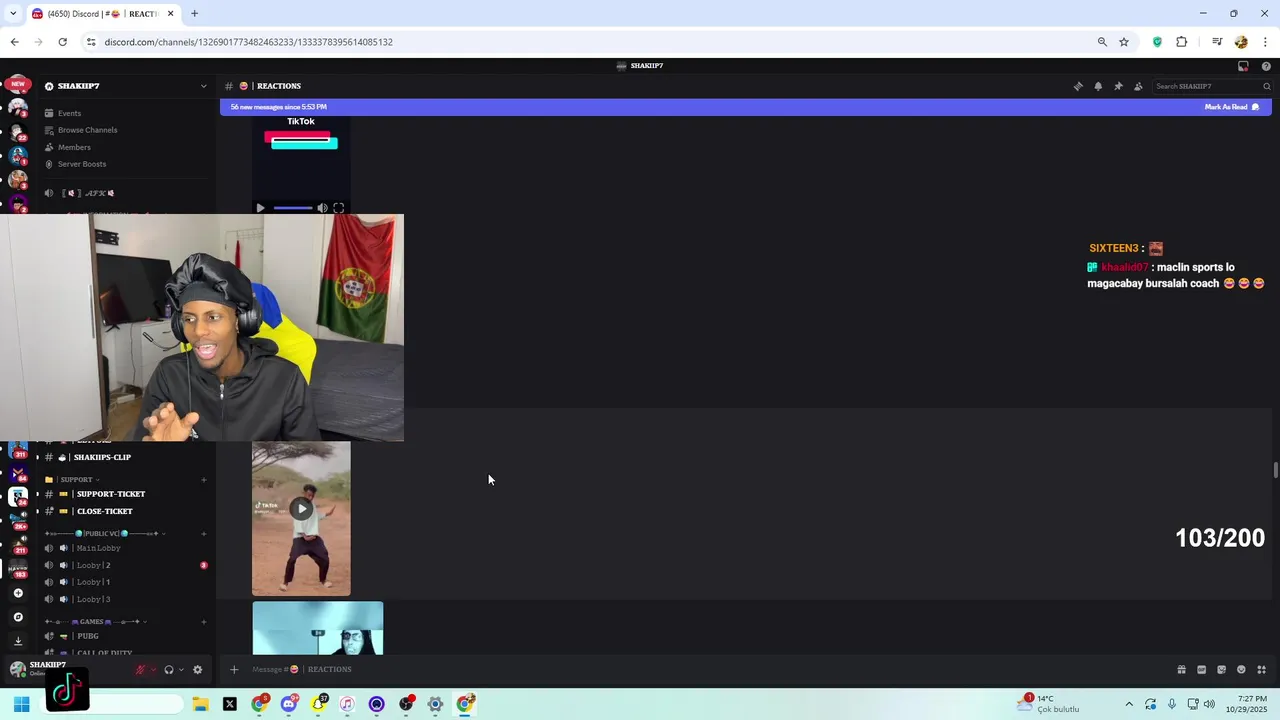Open emoji picker in message bar
This screenshot has height=720, width=1280.
pos(1241,669)
